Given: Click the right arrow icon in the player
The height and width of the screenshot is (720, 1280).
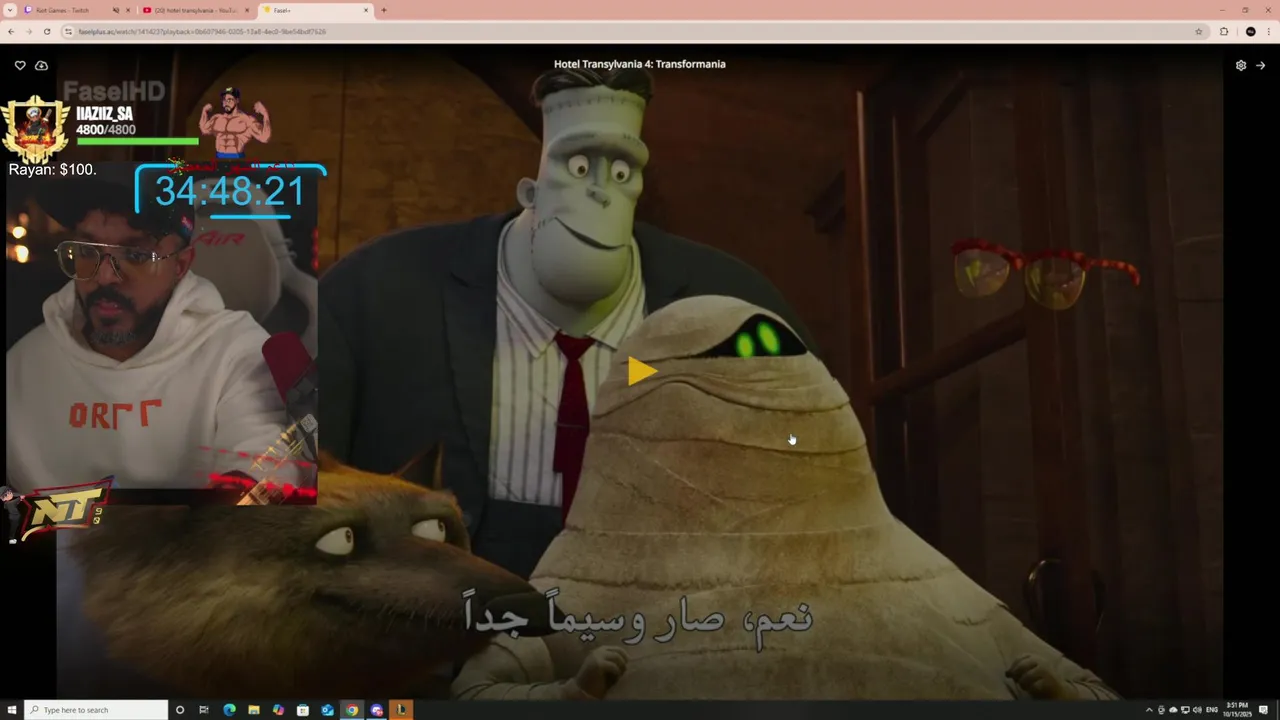Looking at the screenshot, I should click(1260, 65).
